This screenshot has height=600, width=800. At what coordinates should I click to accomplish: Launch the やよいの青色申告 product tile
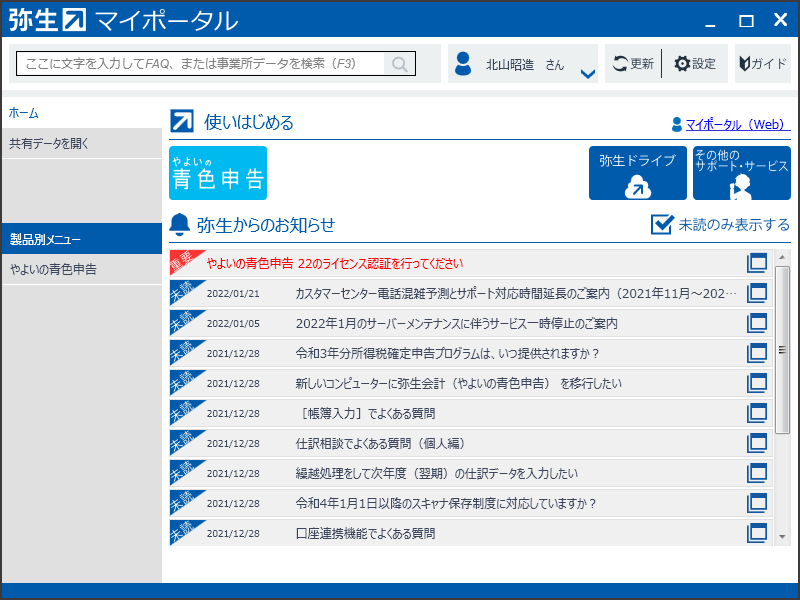pyautogui.click(x=218, y=173)
